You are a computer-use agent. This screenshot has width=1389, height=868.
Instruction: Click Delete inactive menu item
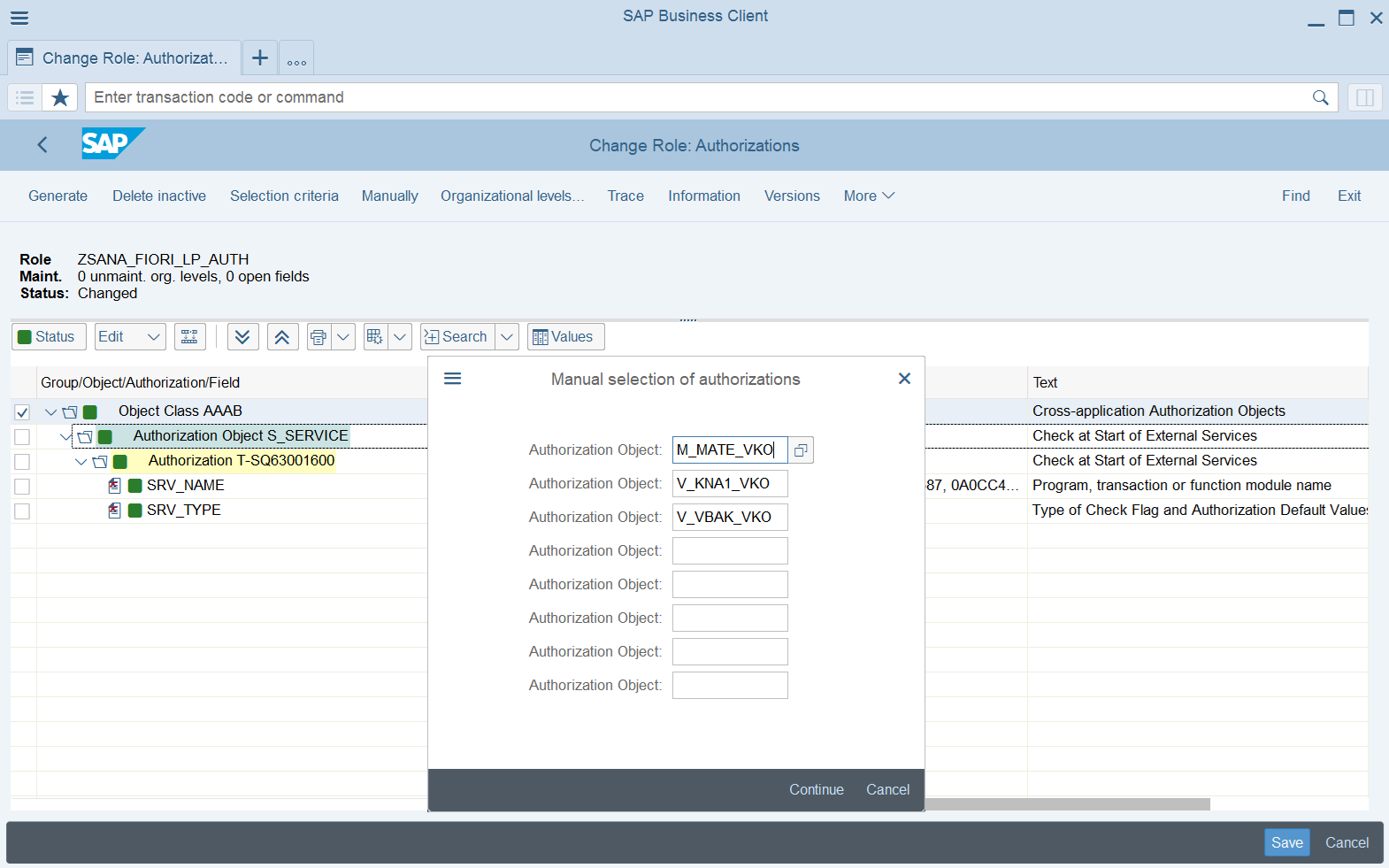click(x=159, y=196)
